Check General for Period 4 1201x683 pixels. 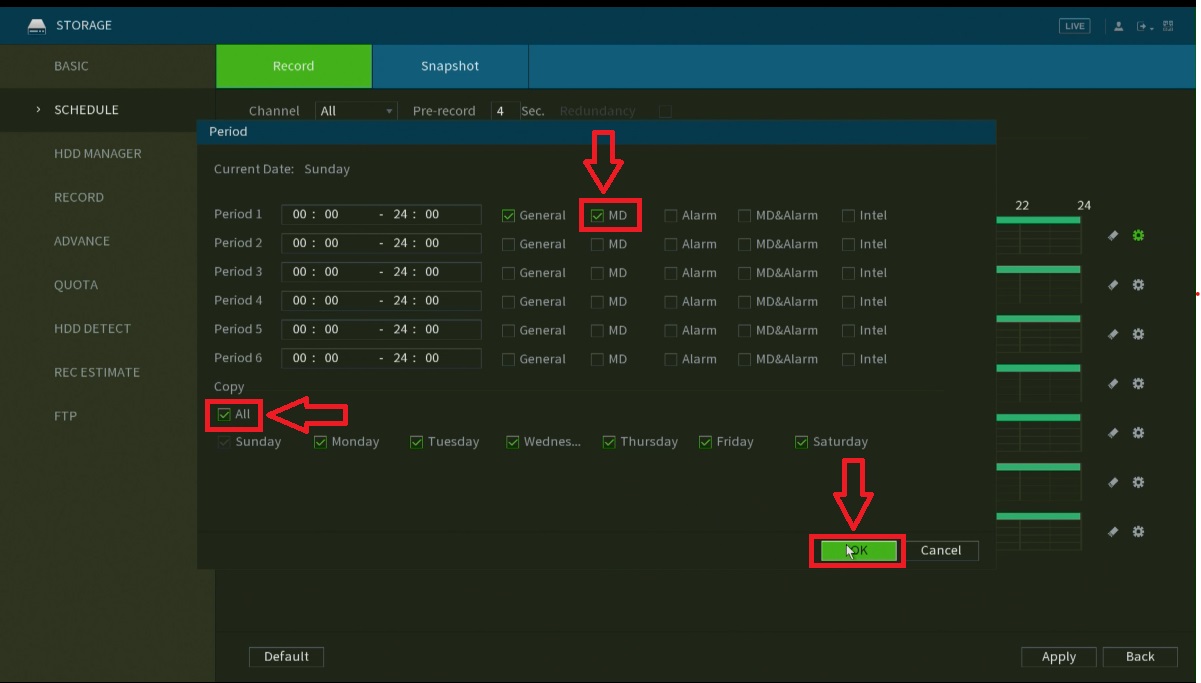[508, 301]
